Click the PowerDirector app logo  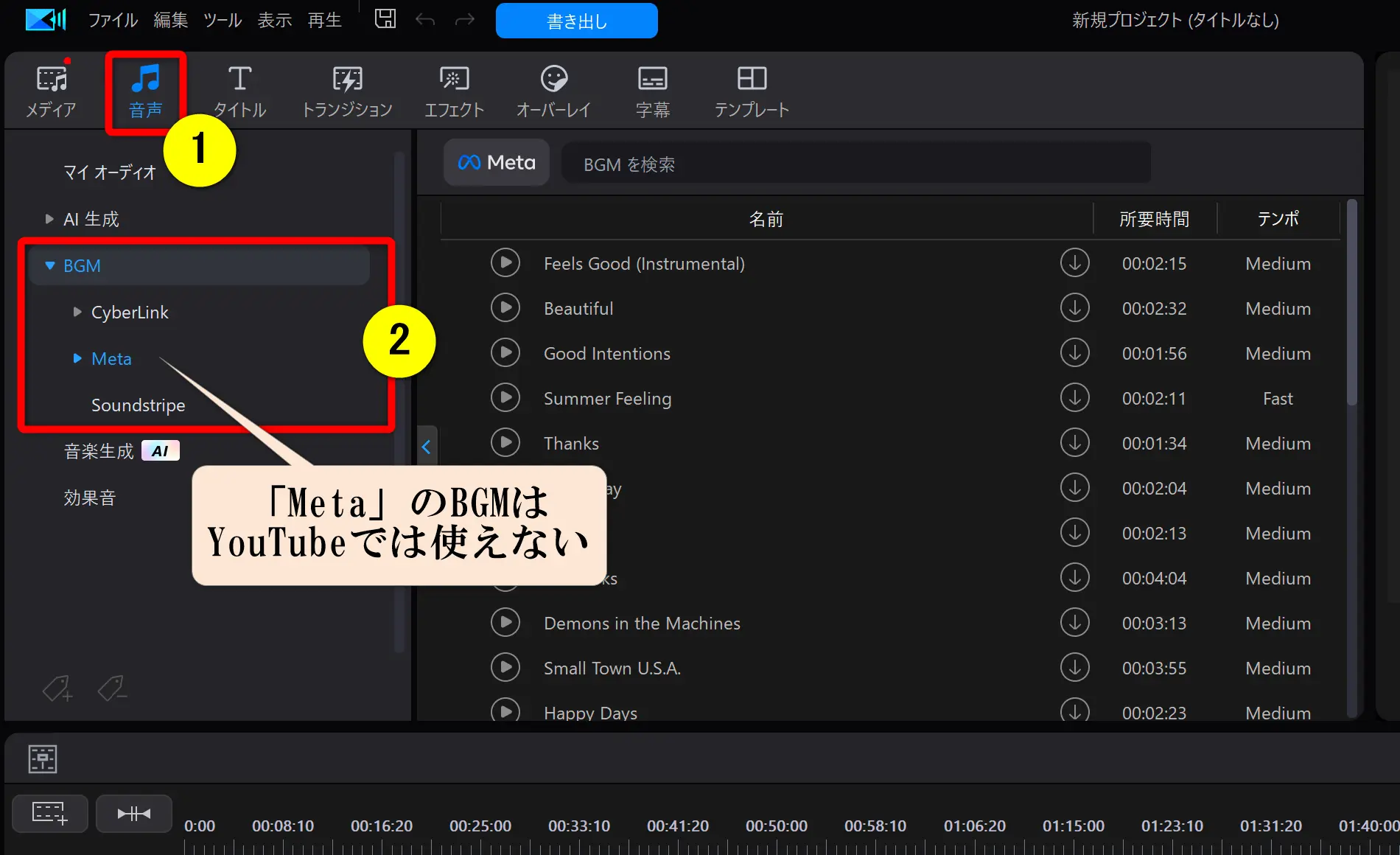(46, 19)
